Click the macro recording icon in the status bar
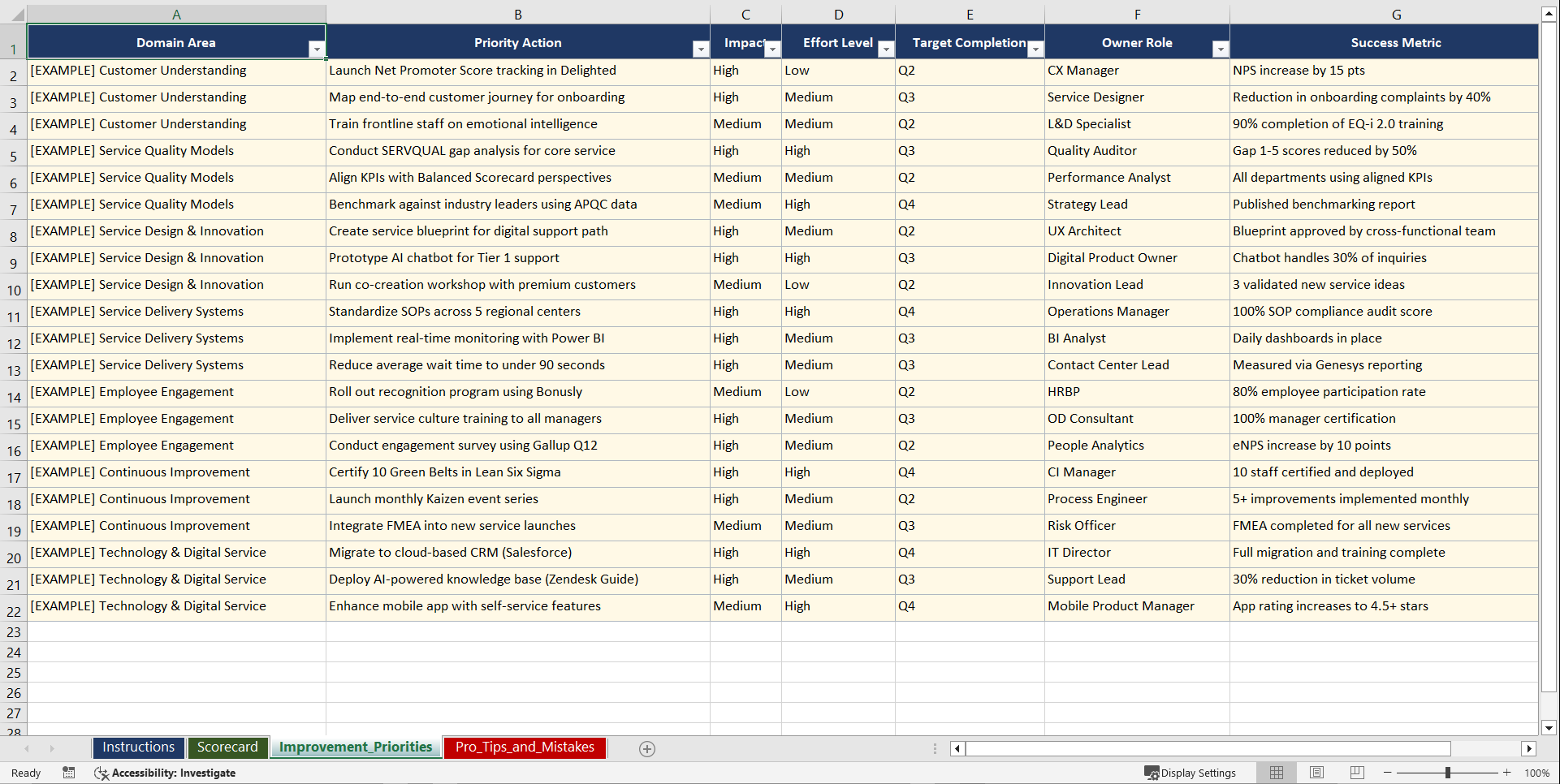The image size is (1560, 784). (69, 773)
